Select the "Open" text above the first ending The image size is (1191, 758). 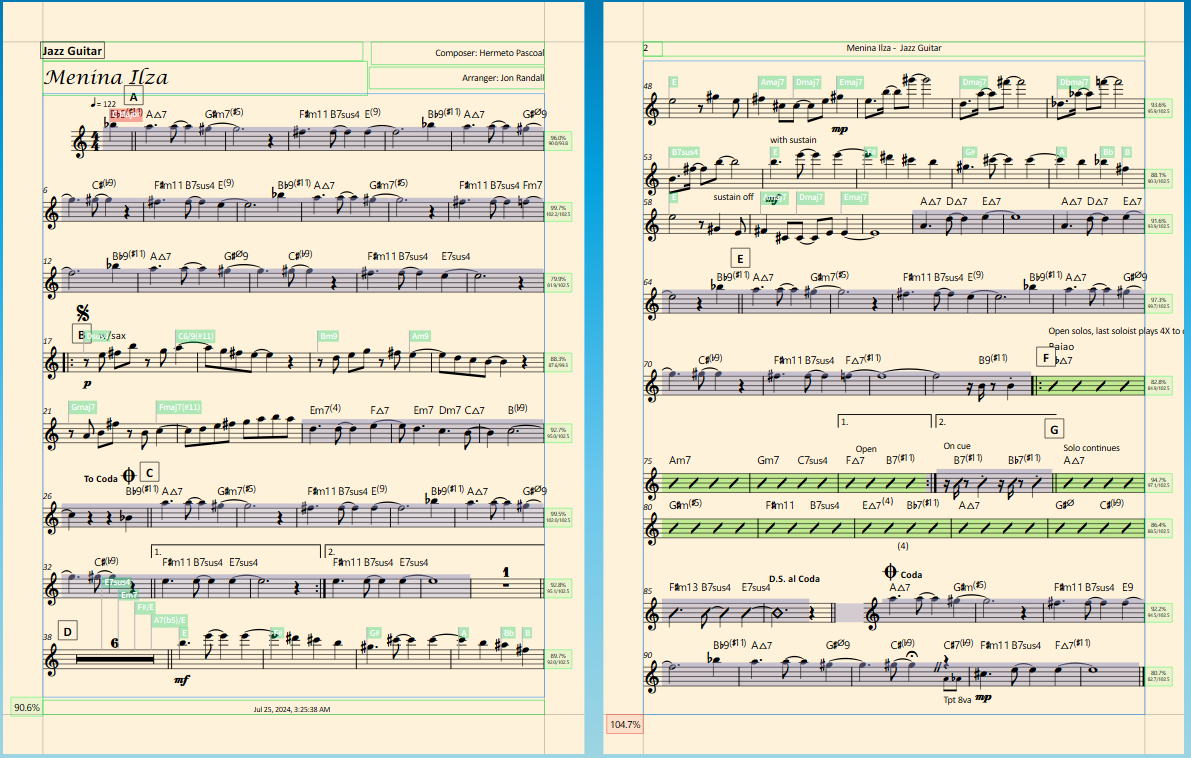point(866,449)
